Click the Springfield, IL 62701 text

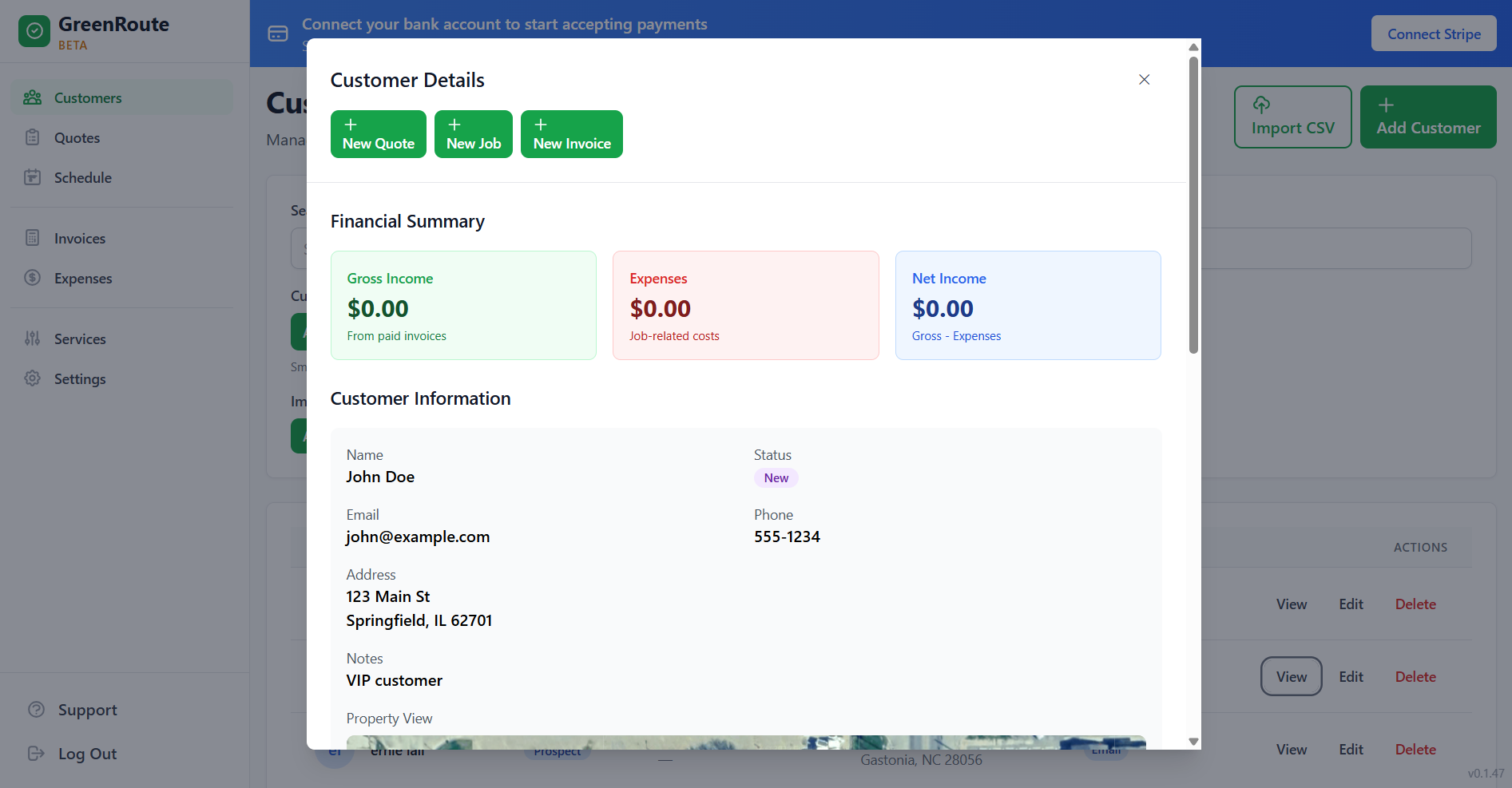point(419,620)
